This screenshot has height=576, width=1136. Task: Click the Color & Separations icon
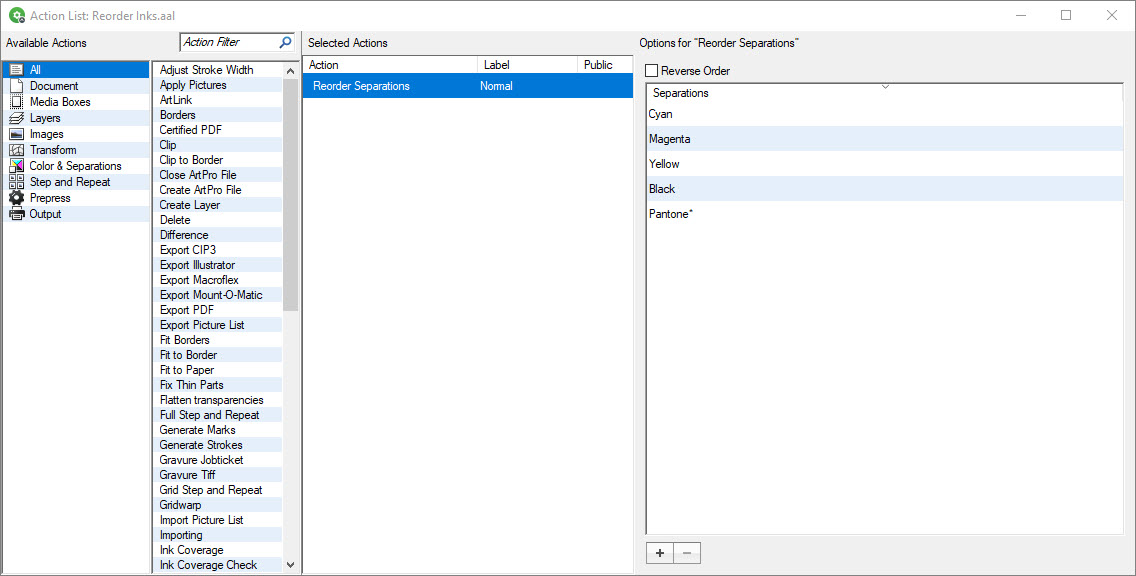[x=16, y=166]
